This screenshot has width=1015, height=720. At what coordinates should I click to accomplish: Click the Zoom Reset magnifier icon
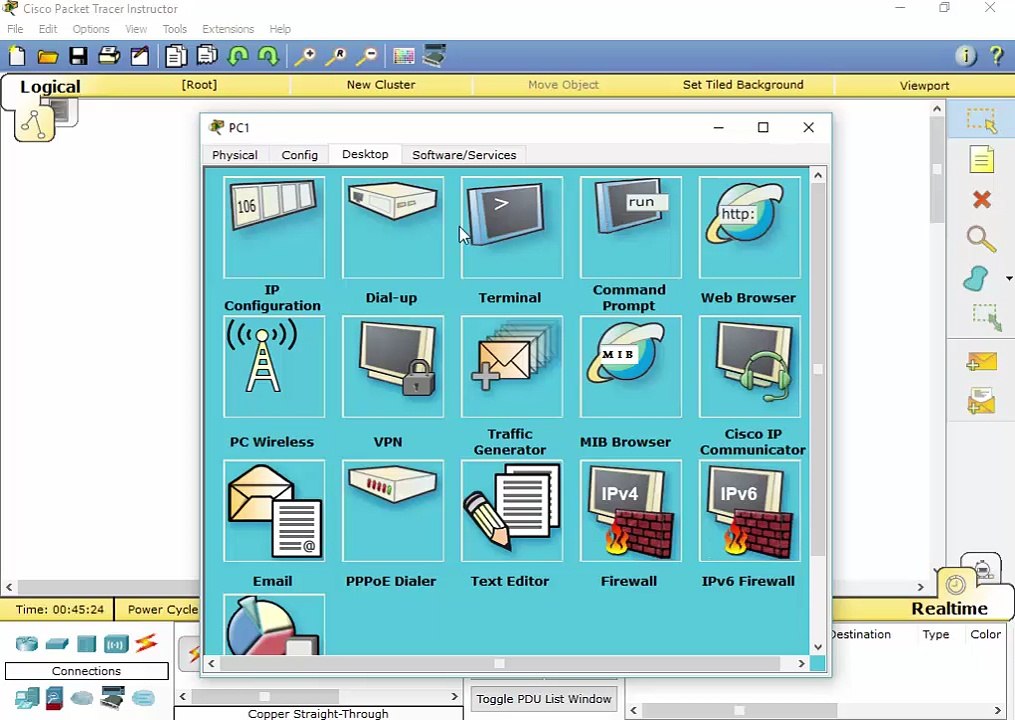pyautogui.click(x=336, y=56)
